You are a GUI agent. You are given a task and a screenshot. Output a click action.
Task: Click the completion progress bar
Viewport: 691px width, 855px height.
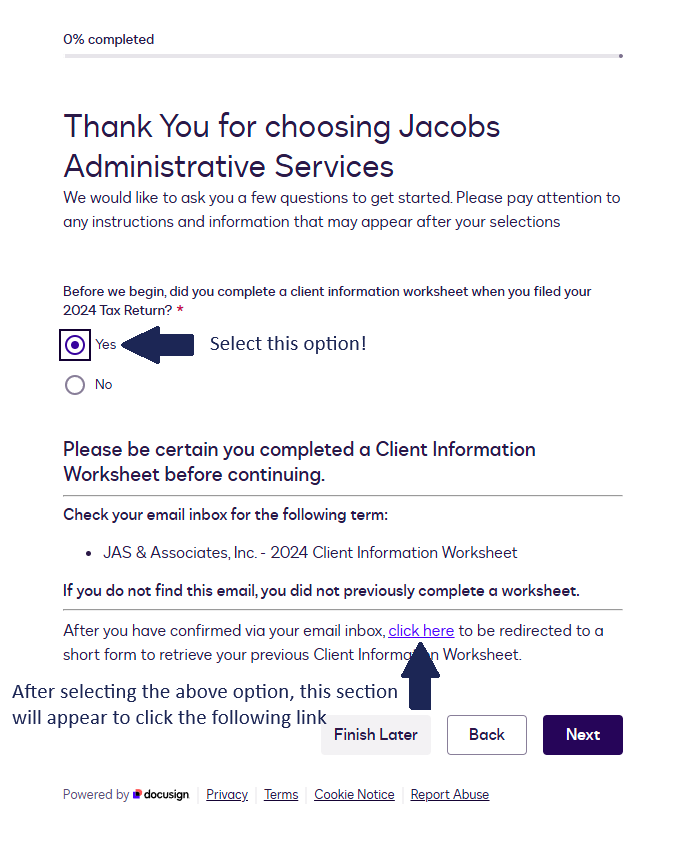pos(343,56)
